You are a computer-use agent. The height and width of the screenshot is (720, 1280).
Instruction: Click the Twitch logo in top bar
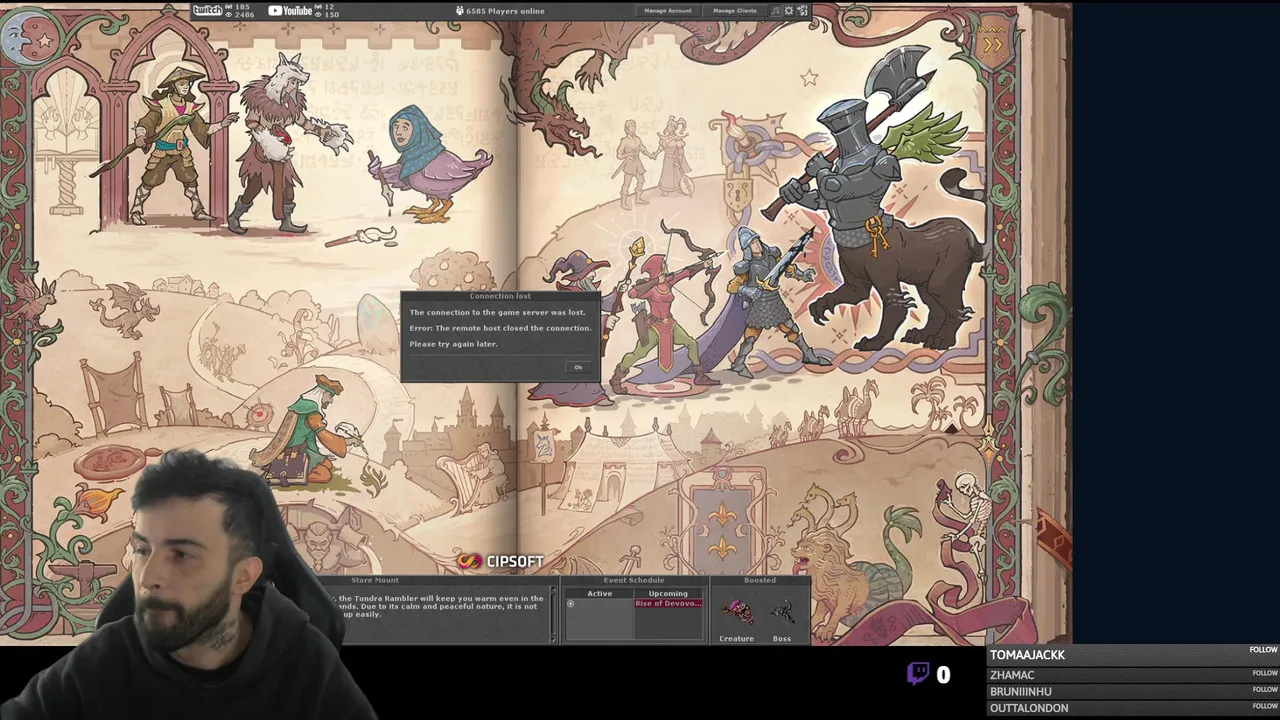[x=207, y=10]
